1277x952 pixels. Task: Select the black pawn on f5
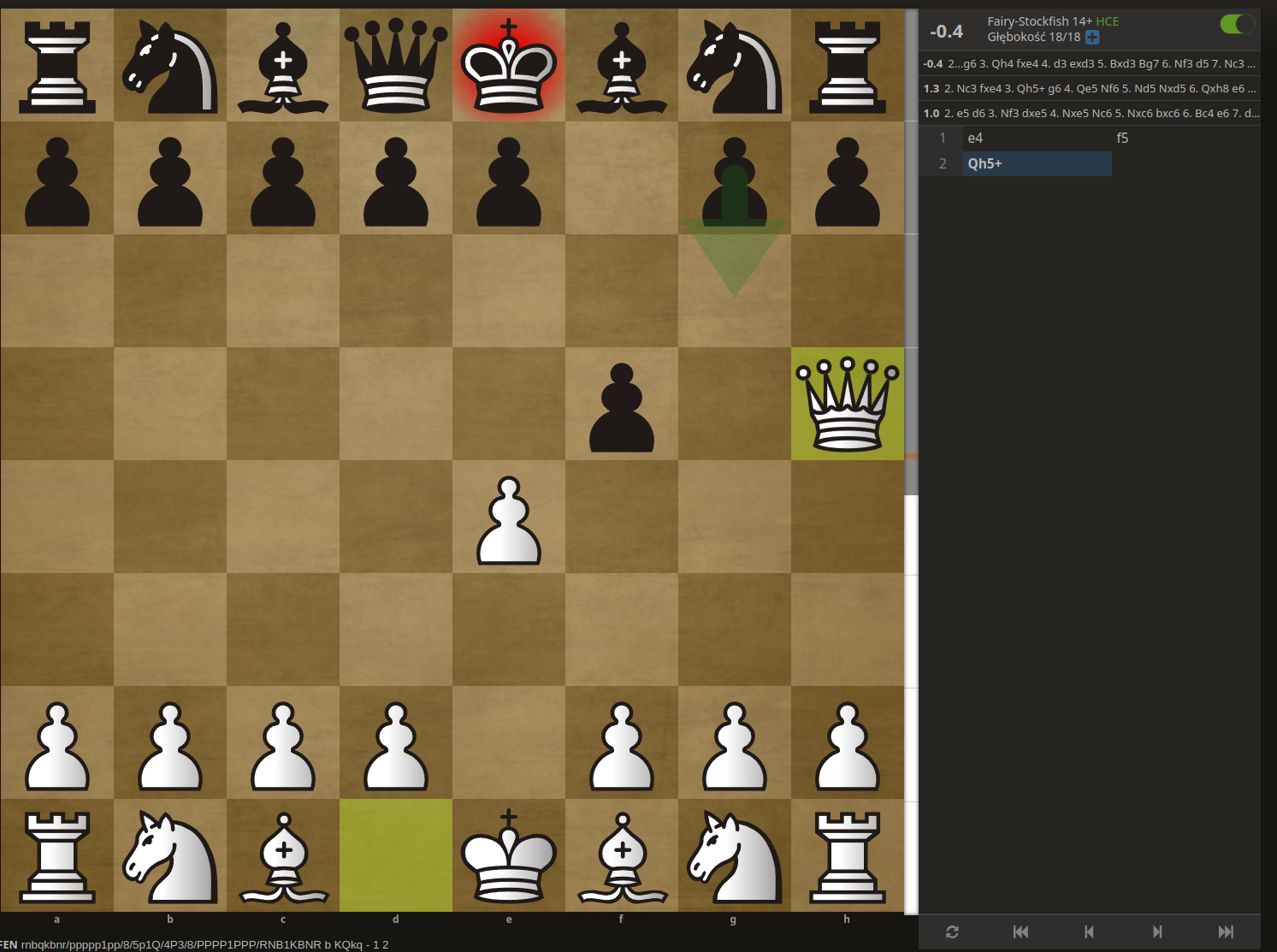(x=622, y=404)
